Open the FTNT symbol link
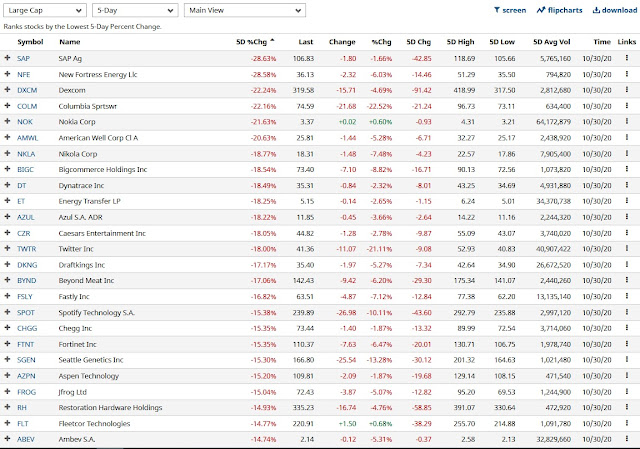 click(25, 344)
